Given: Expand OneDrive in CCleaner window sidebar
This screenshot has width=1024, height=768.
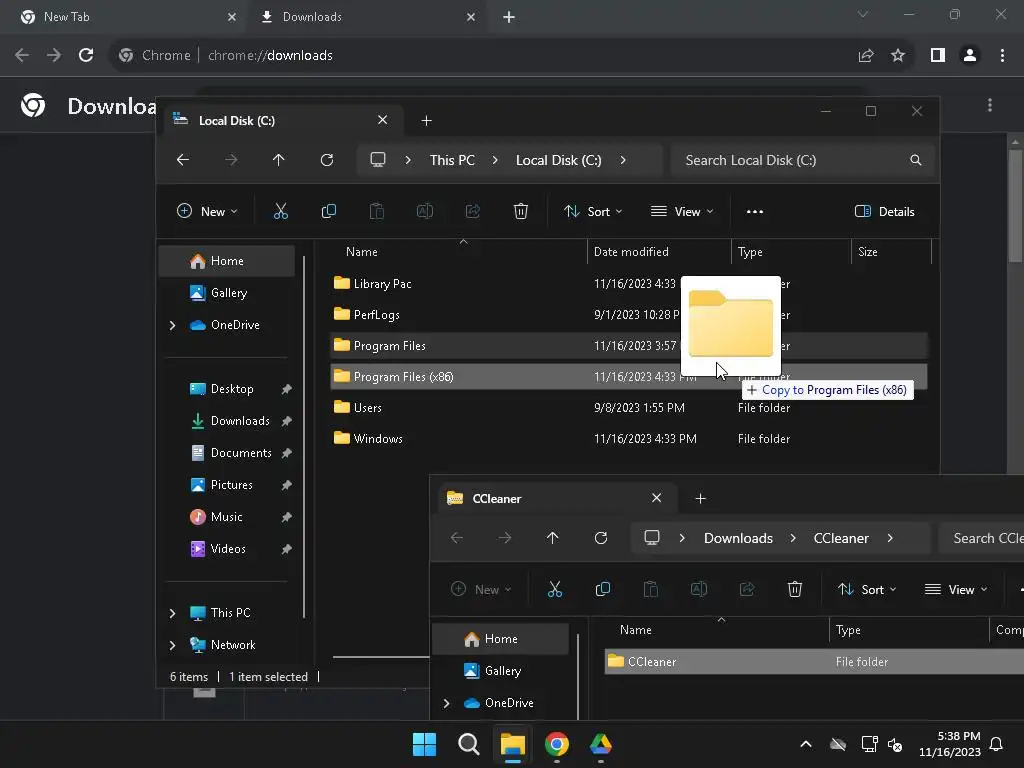Looking at the screenshot, I should click(x=447, y=703).
